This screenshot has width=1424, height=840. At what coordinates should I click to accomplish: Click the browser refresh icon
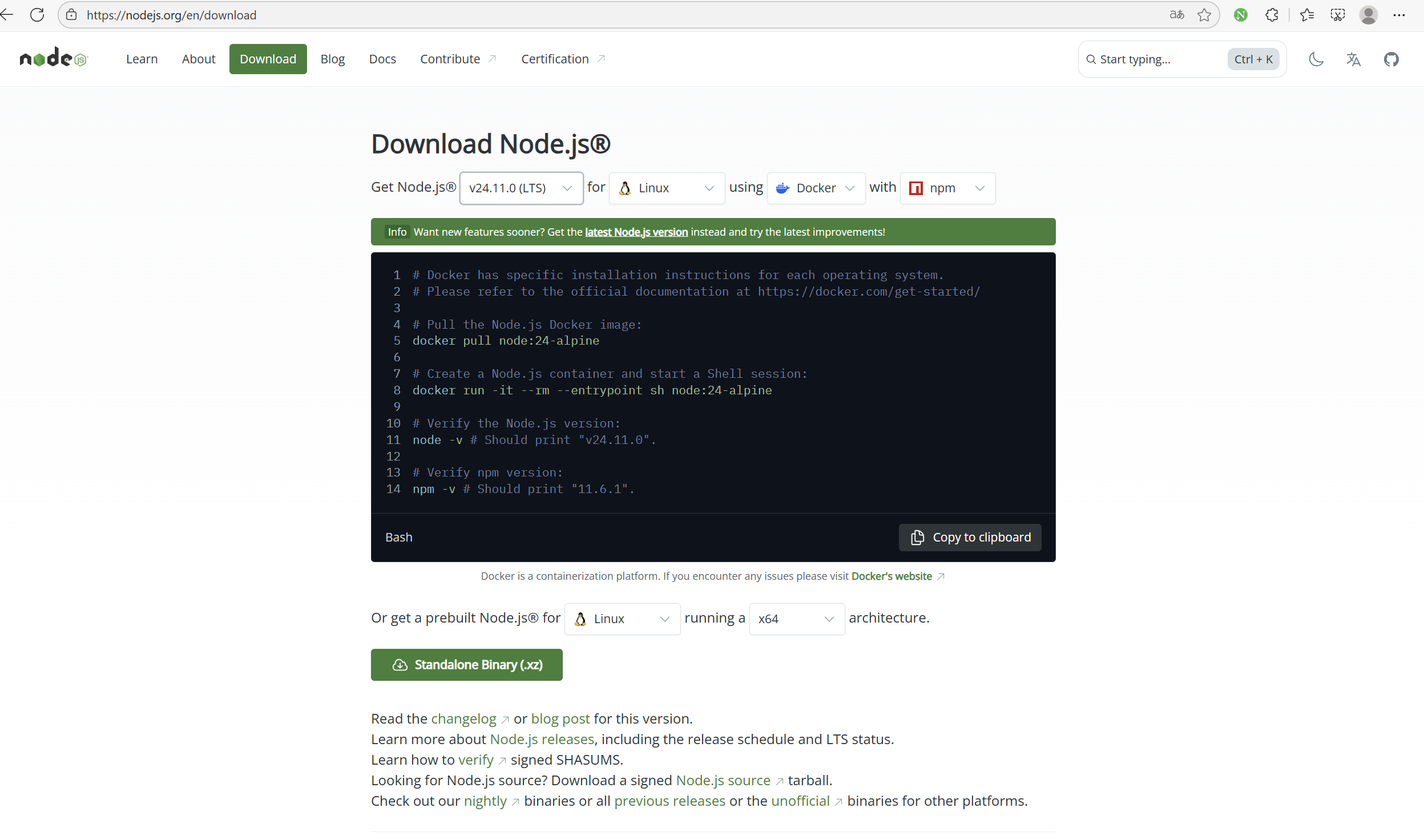click(x=37, y=15)
